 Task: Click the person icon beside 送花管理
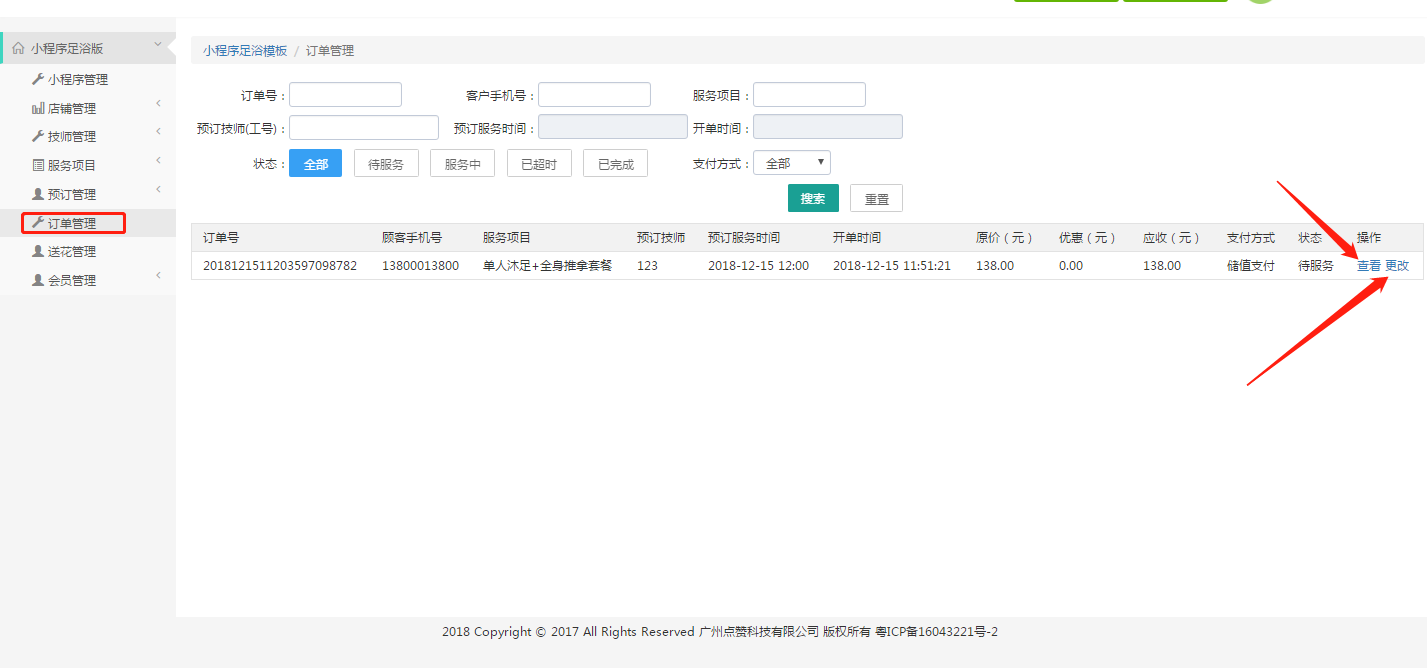coord(38,251)
